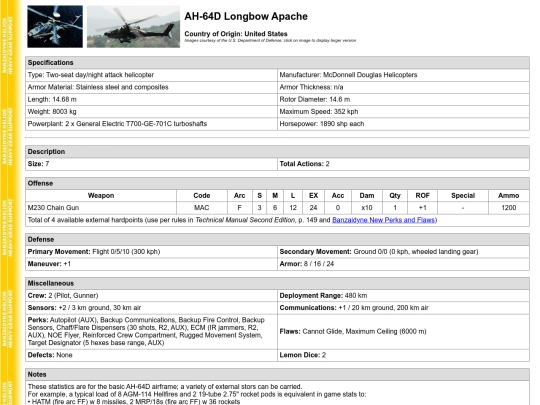Click Weight: 8003 kg cell
540x405 pixels.
coord(151,112)
